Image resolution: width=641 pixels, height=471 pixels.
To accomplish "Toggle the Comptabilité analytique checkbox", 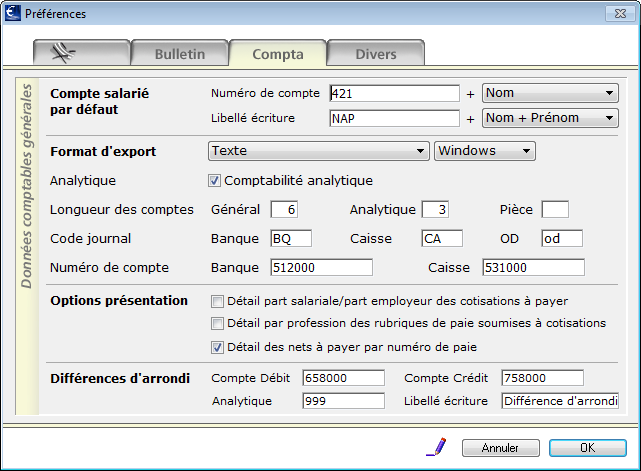I will (214, 180).
